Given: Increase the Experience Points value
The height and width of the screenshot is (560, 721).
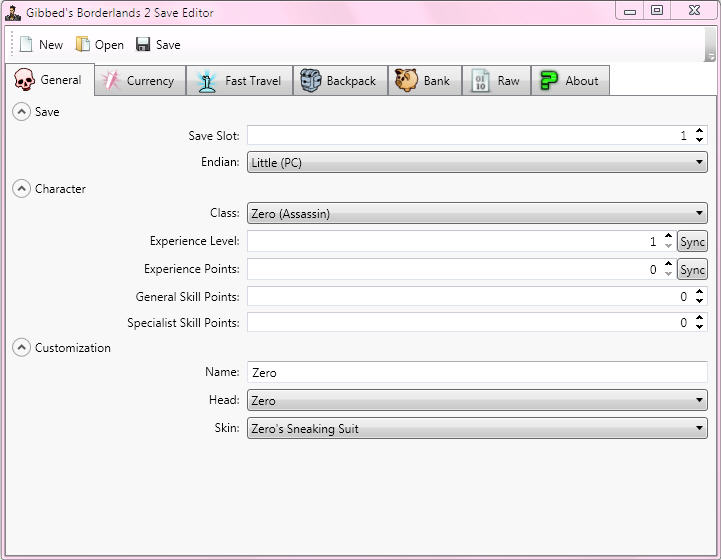Looking at the screenshot, I should click(669, 264).
